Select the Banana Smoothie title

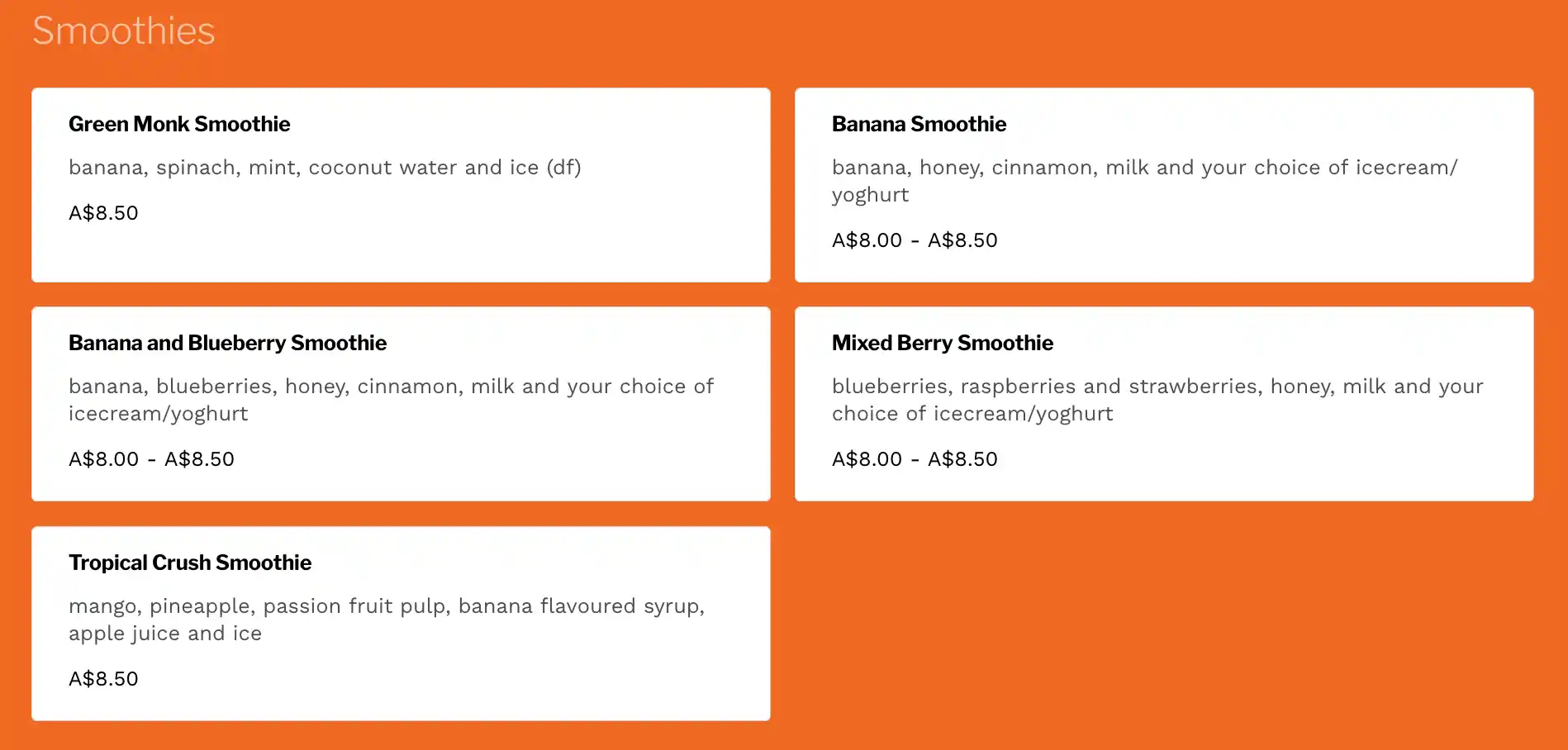coord(919,124)
